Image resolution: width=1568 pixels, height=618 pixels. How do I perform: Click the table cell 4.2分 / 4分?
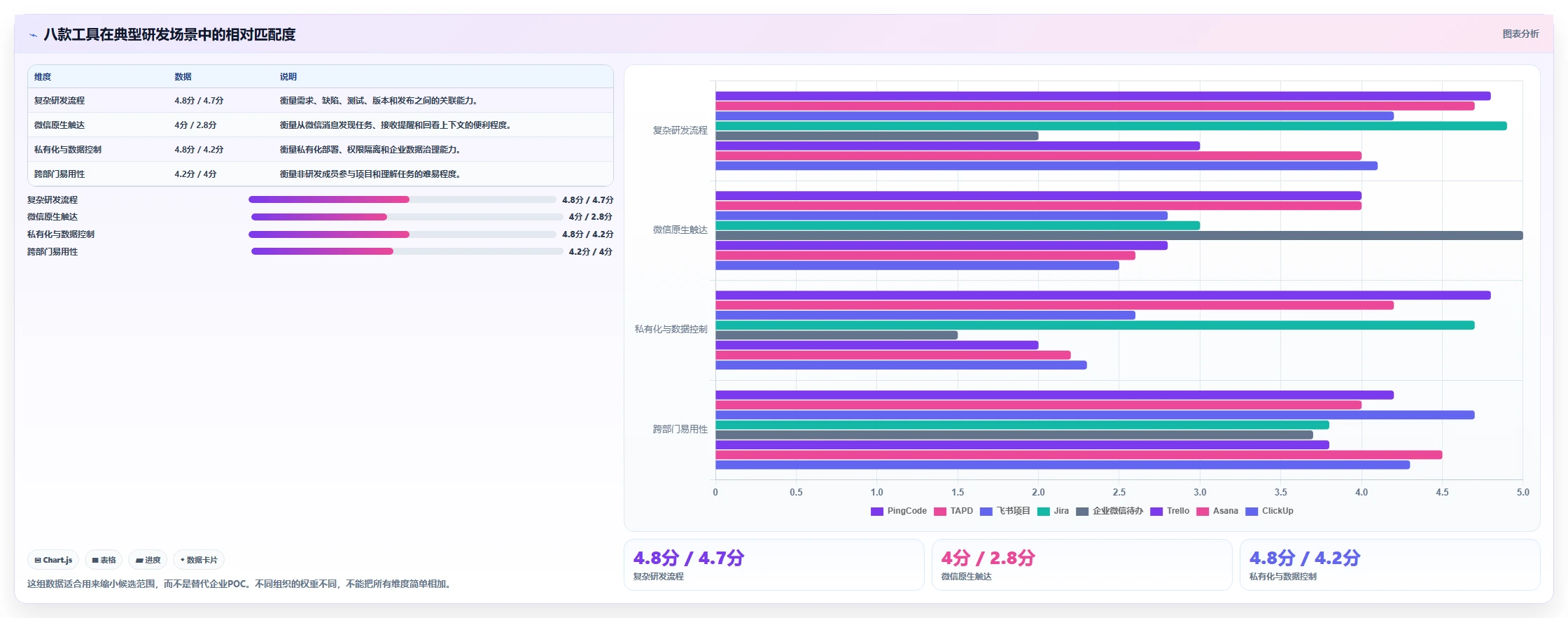195,174
